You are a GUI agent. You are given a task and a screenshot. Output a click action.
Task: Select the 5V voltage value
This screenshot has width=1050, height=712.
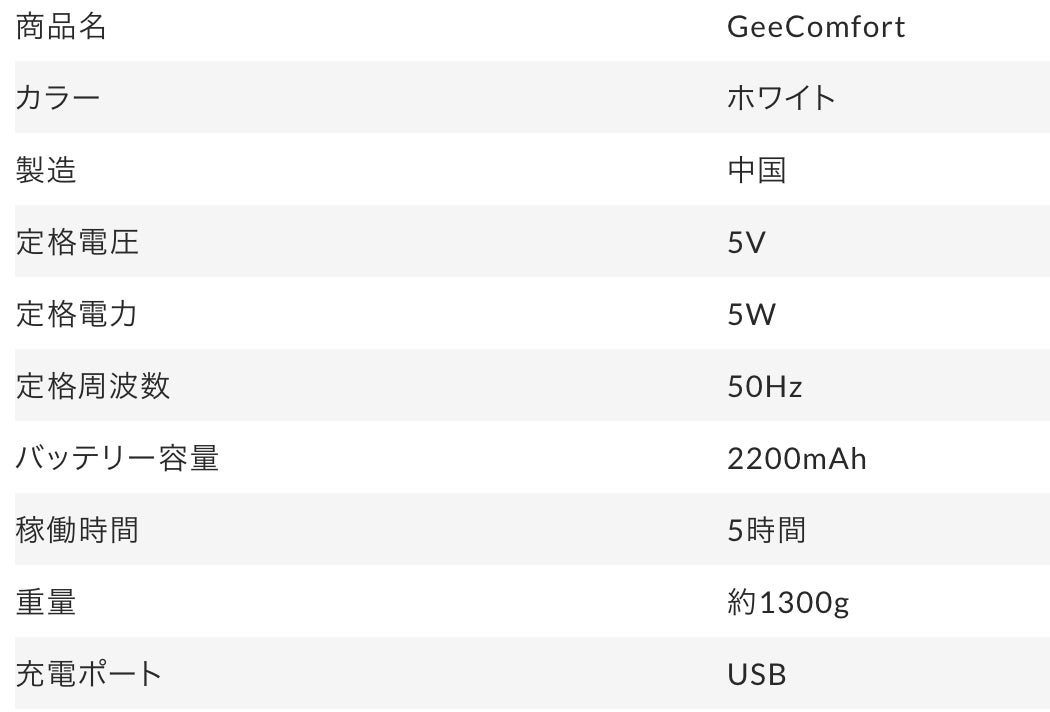[746, 242]
